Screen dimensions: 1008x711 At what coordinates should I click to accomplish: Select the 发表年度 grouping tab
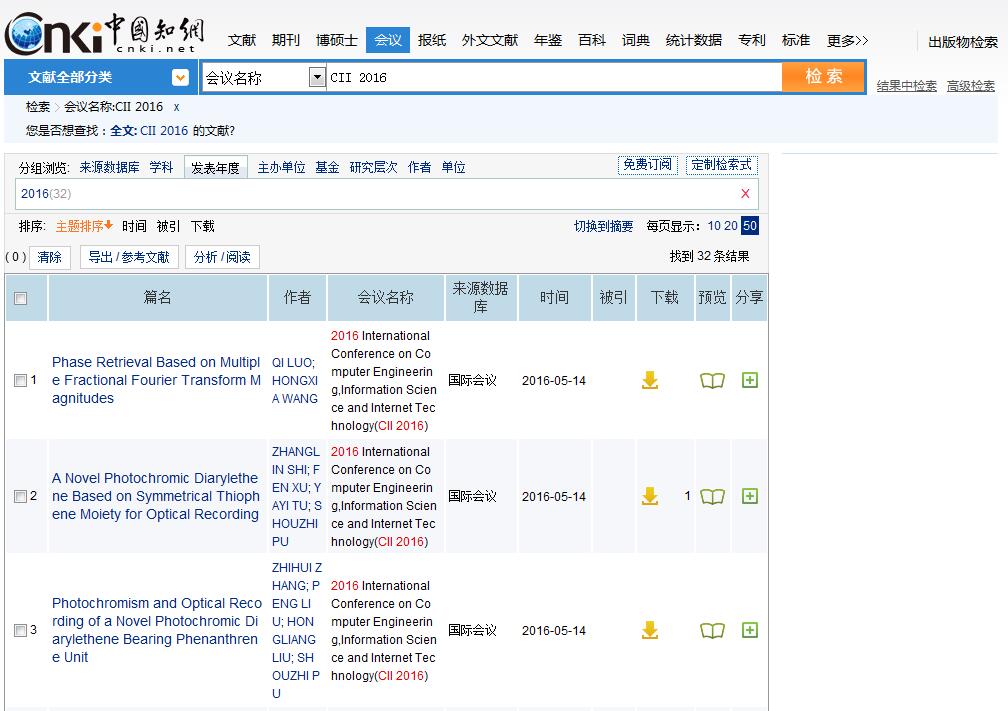[x=215, y=168]
